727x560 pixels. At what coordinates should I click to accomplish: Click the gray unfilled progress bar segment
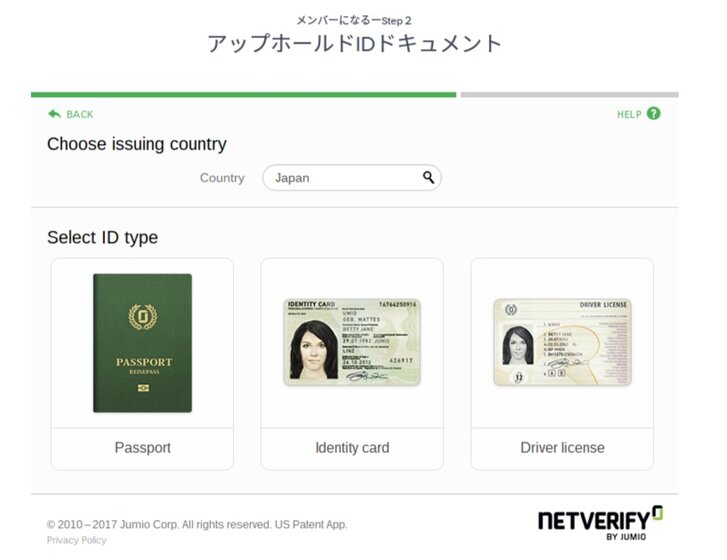(569, 95)
